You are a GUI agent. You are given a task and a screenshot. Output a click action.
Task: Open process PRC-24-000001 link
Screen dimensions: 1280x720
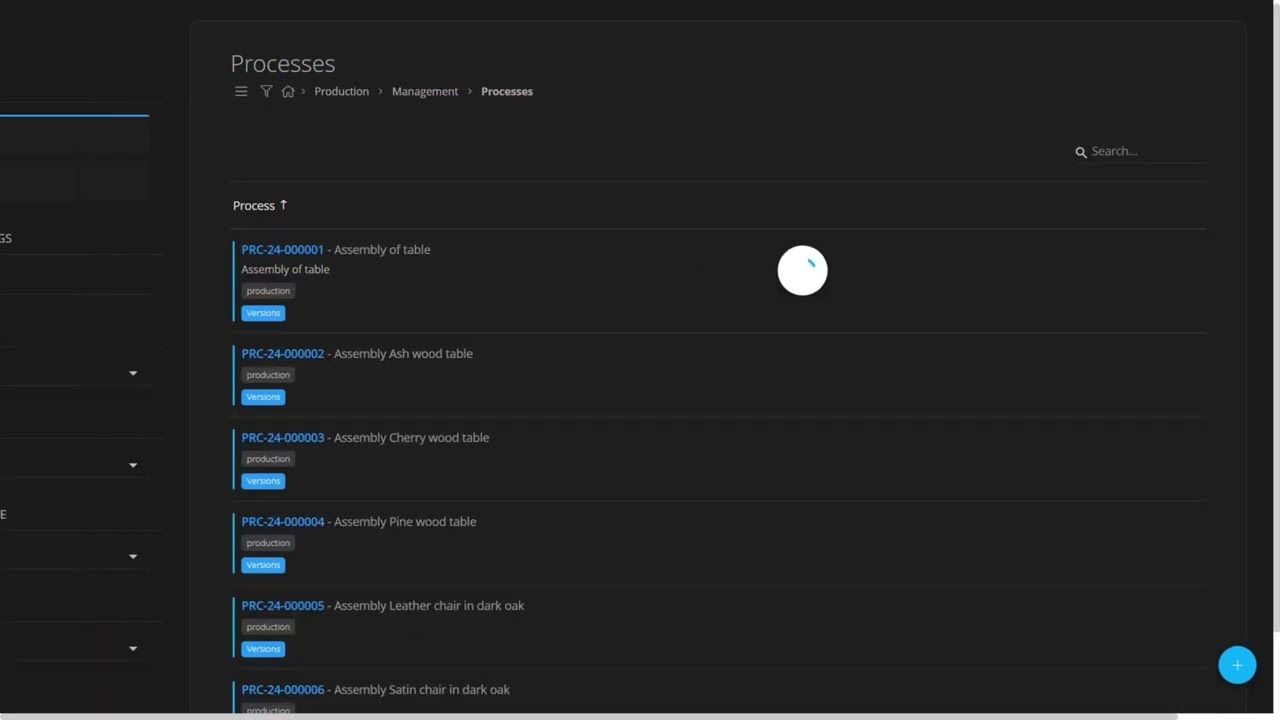tap(283, 249)
